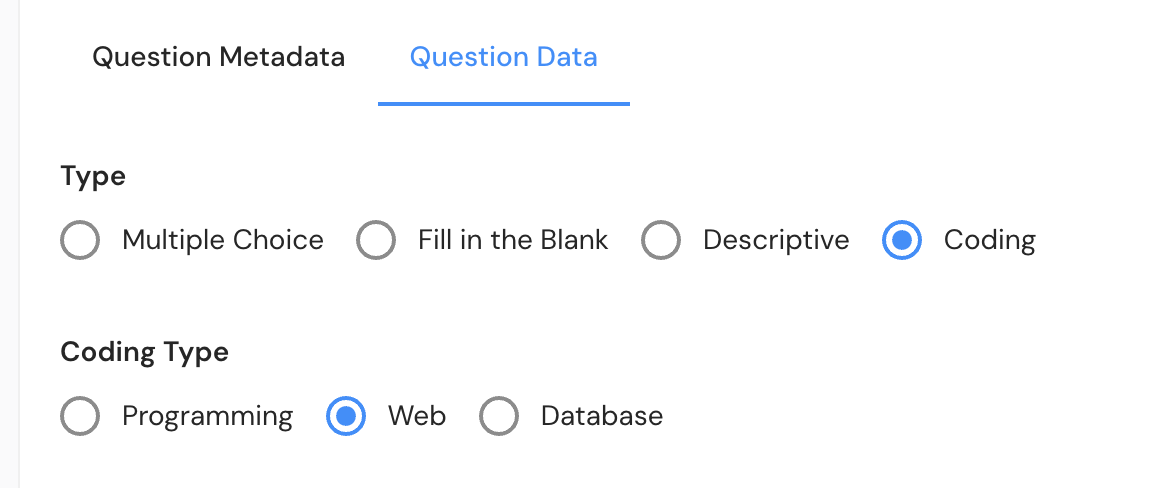Click the selected Coding radio circle

[902, 240]
